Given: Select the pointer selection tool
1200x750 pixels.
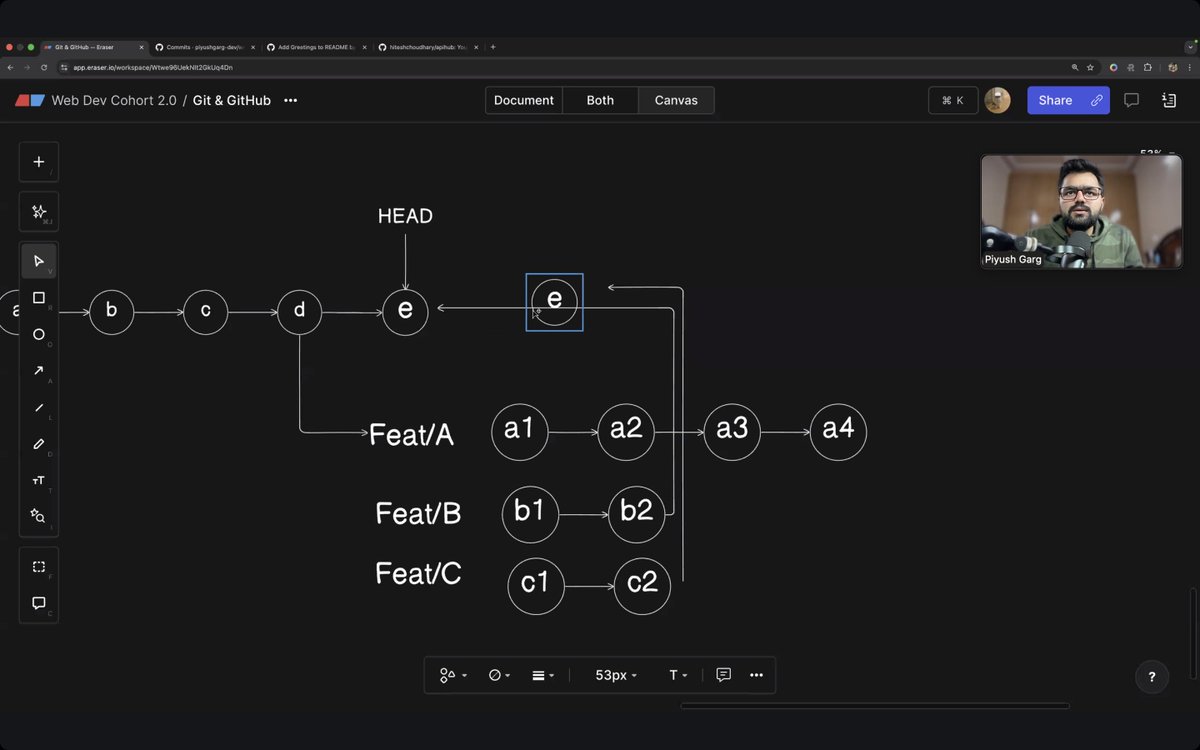Looking at the screenshot, I should 39,261.
